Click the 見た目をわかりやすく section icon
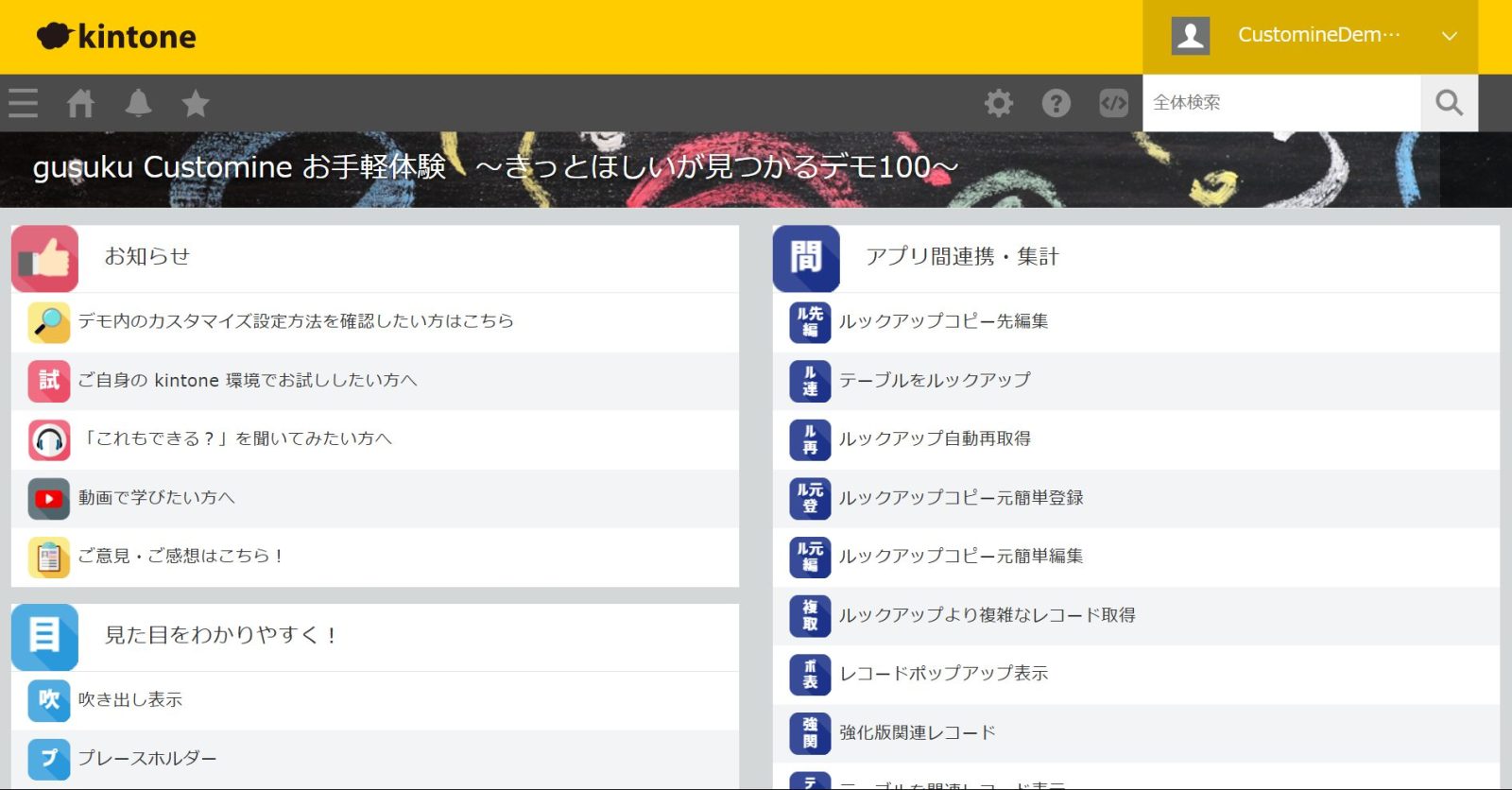 (x=45, y=637)
